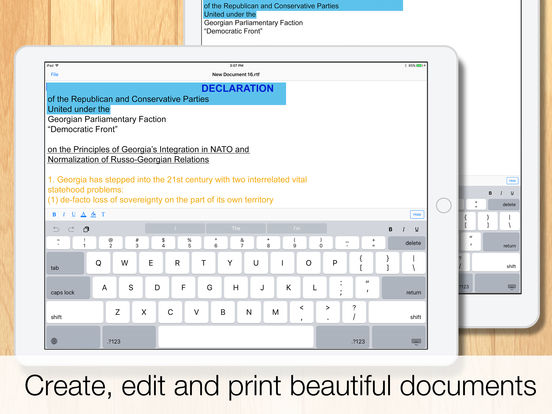Screen dimensions: 552x414
Task: Toggle the left shift key
Action: pos(75,312)
